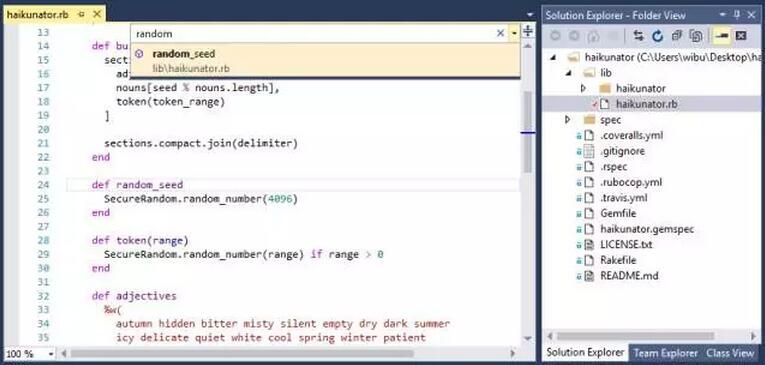Click 'def adjectives' on line 32
The height and width of the screenshot is (365, 765).
pos(134,296)
